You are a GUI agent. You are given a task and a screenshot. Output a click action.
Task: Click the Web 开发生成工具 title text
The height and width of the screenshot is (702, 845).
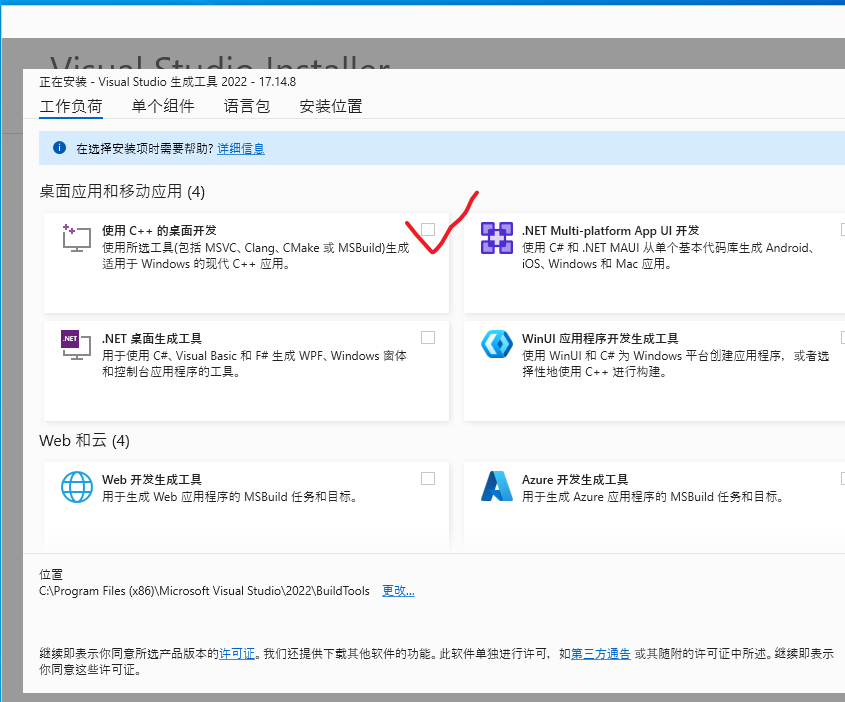152,479
